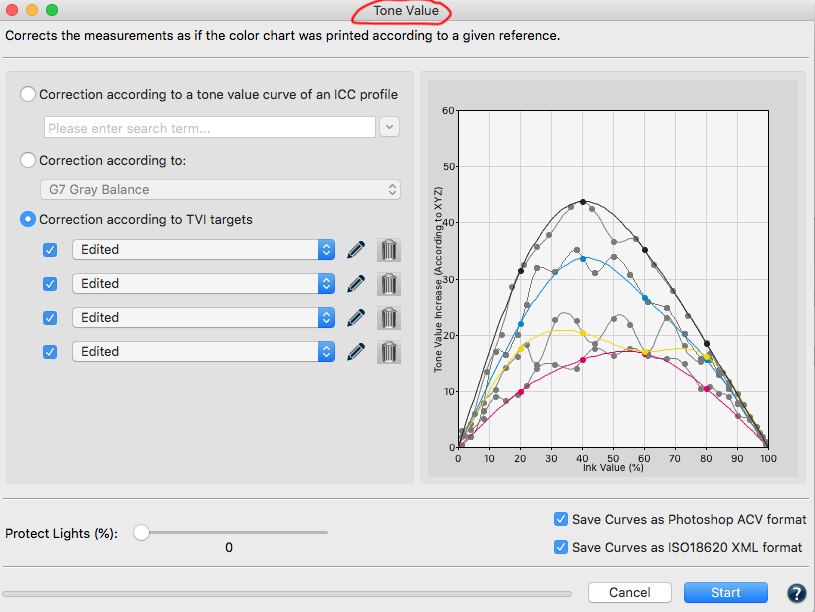Viewport: 815px width, 612px height.
Task: Open help with the question mark icon
Action: pos(796,593)
